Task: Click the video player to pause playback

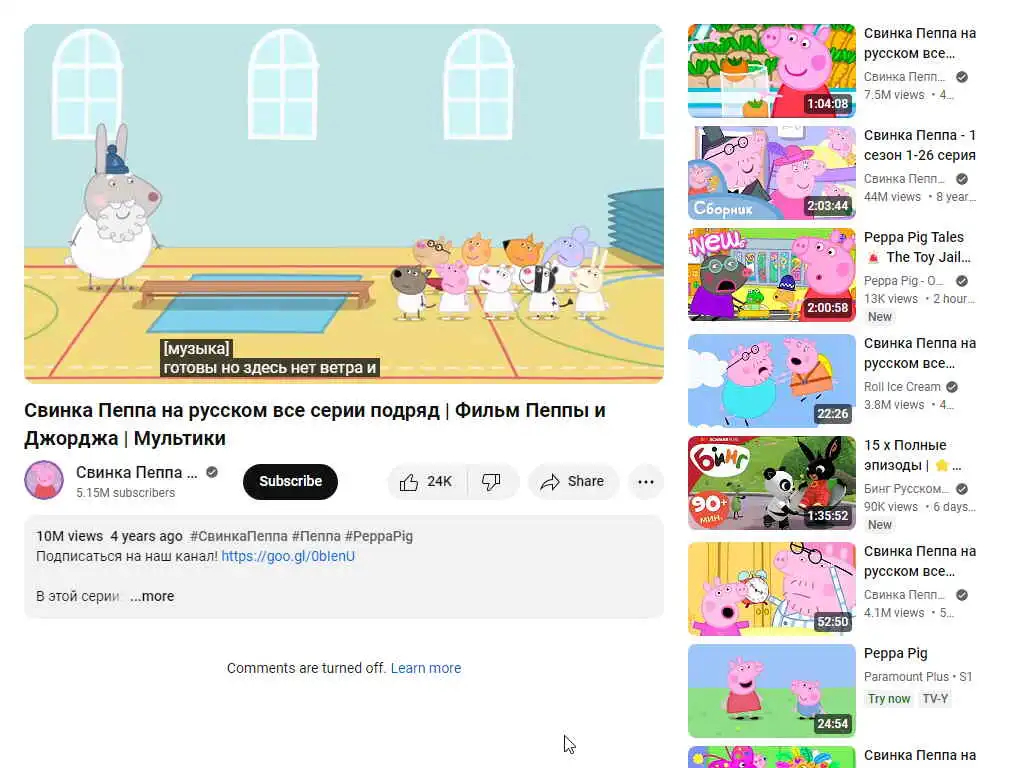Action: pyautogui.click(x=344, y=203)
